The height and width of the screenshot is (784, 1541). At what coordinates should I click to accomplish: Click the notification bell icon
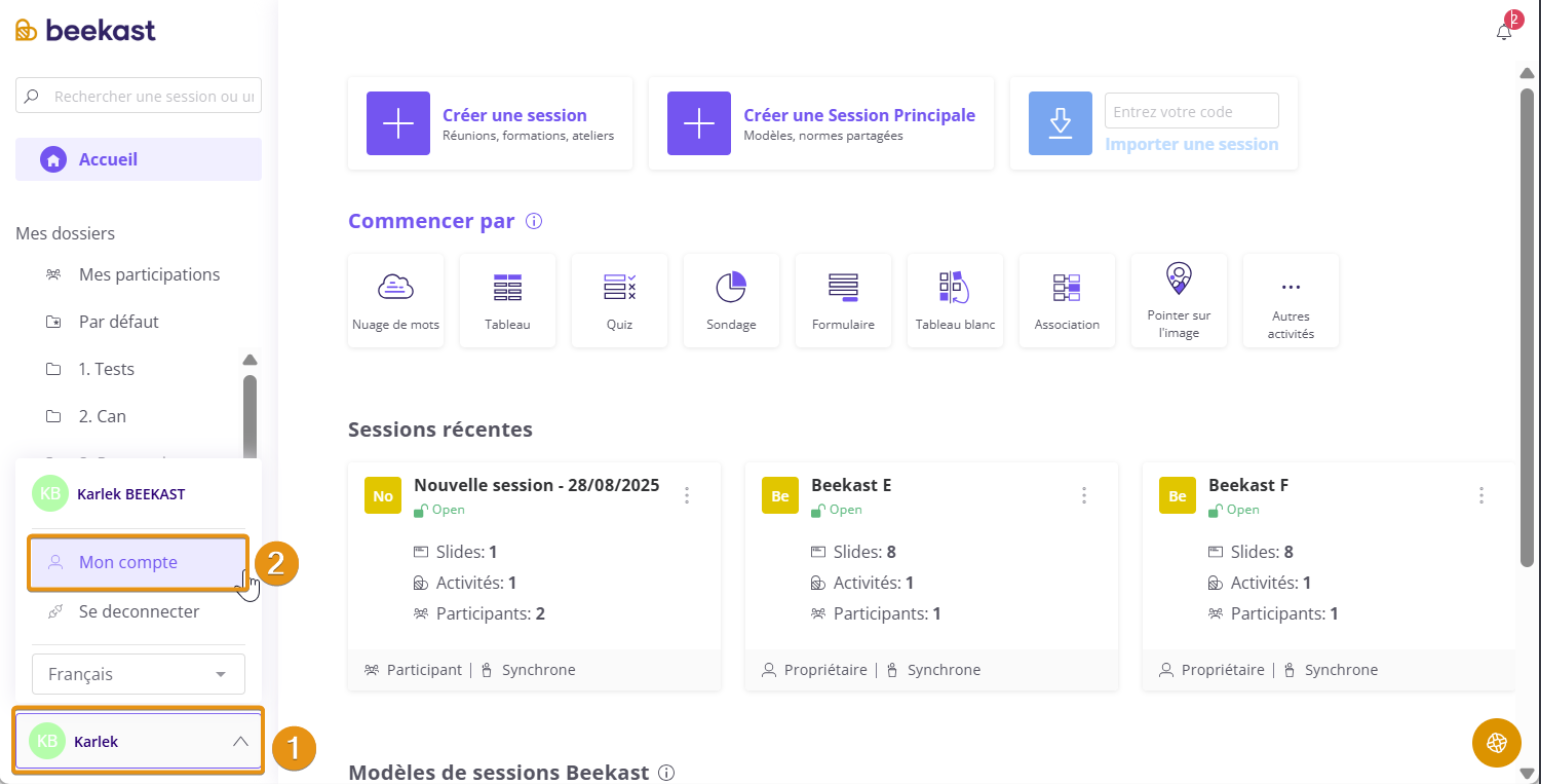tap(1503, 32)
